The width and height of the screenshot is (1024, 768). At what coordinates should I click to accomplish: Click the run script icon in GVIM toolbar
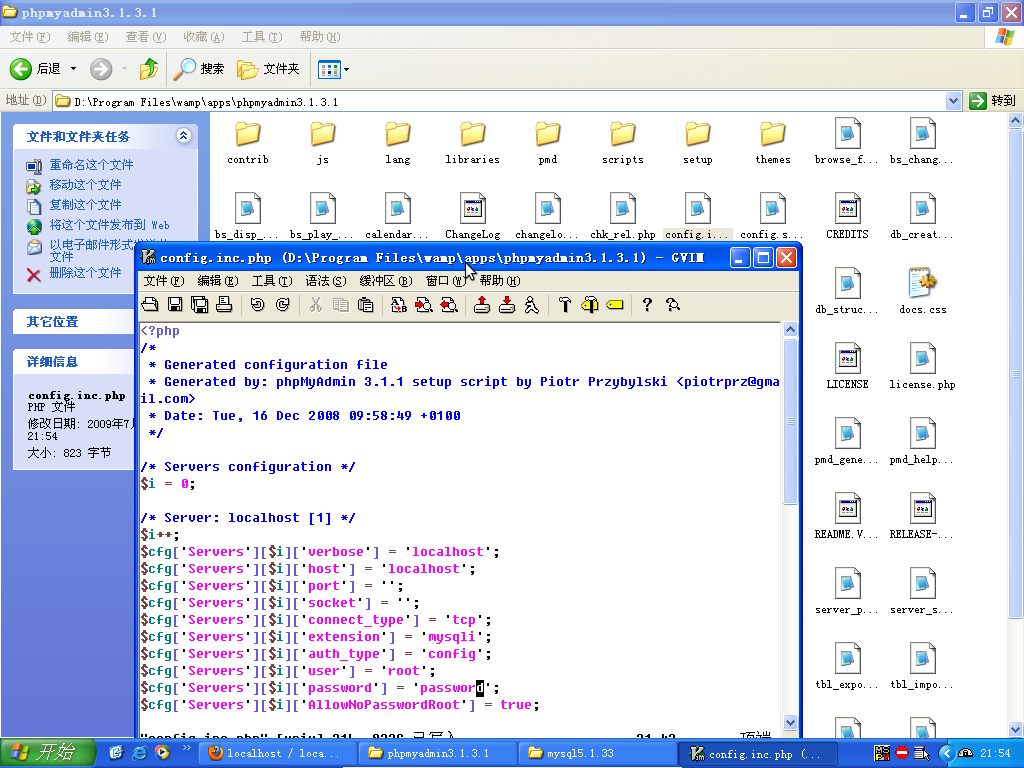click(x=532, y=305)
